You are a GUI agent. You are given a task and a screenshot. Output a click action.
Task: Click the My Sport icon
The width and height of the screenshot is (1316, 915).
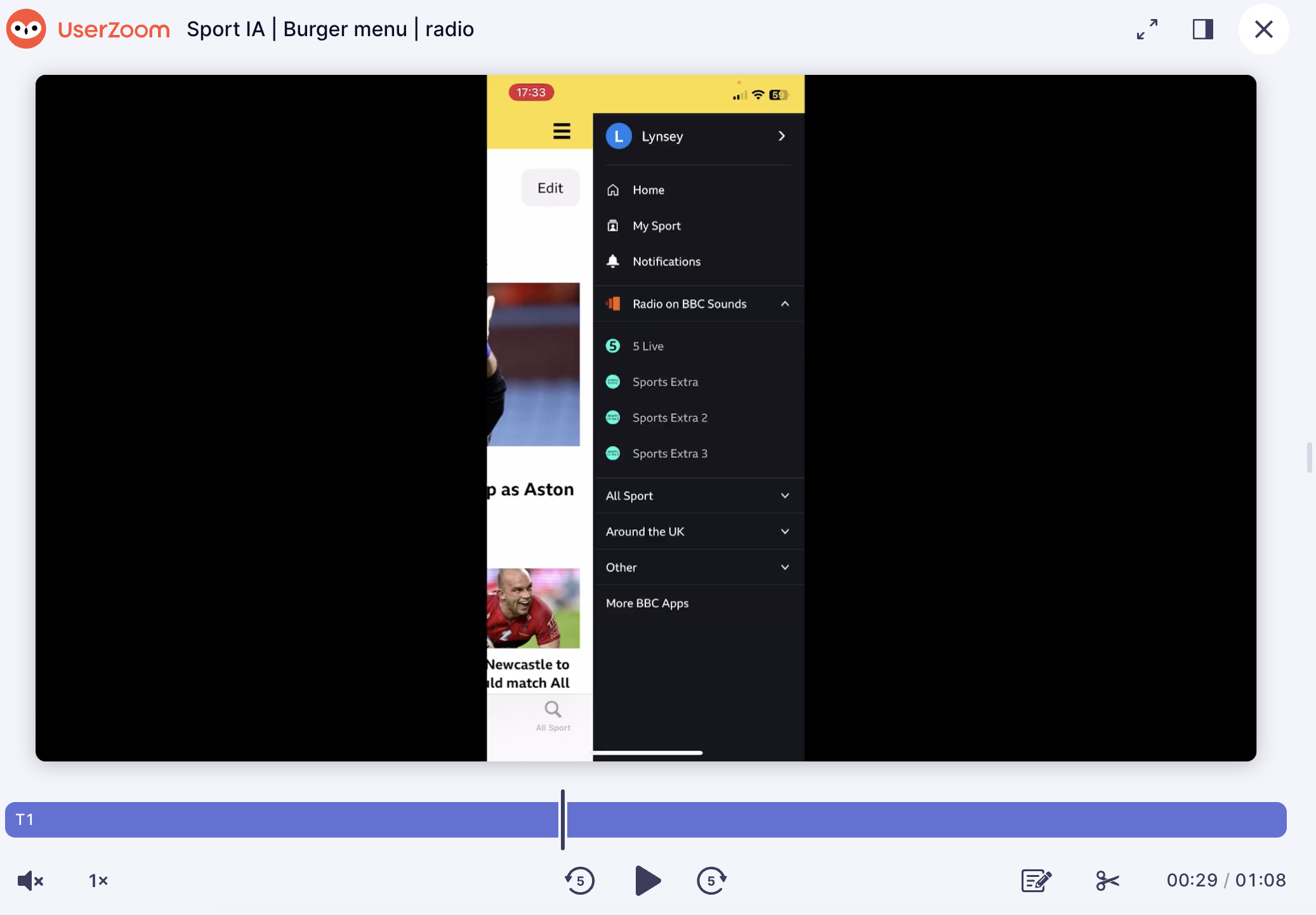point(613,226)
